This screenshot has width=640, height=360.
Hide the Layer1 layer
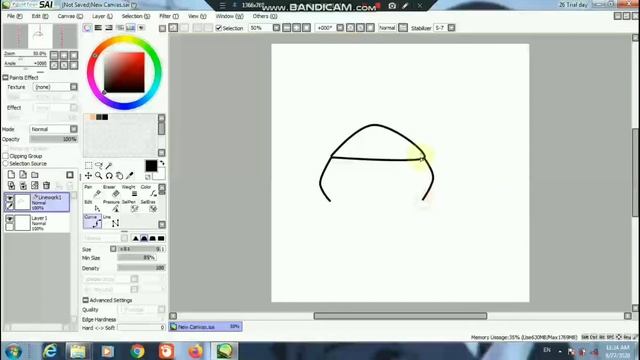click(x=9, y=219)
